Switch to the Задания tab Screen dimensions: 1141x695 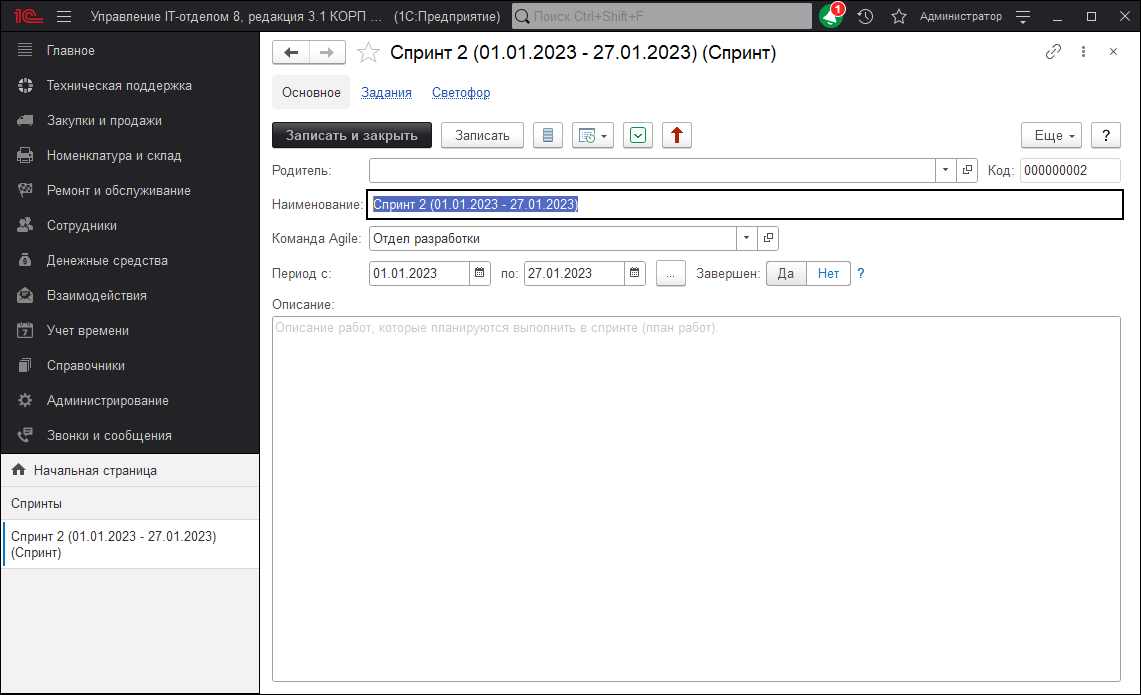click(386, 92)
